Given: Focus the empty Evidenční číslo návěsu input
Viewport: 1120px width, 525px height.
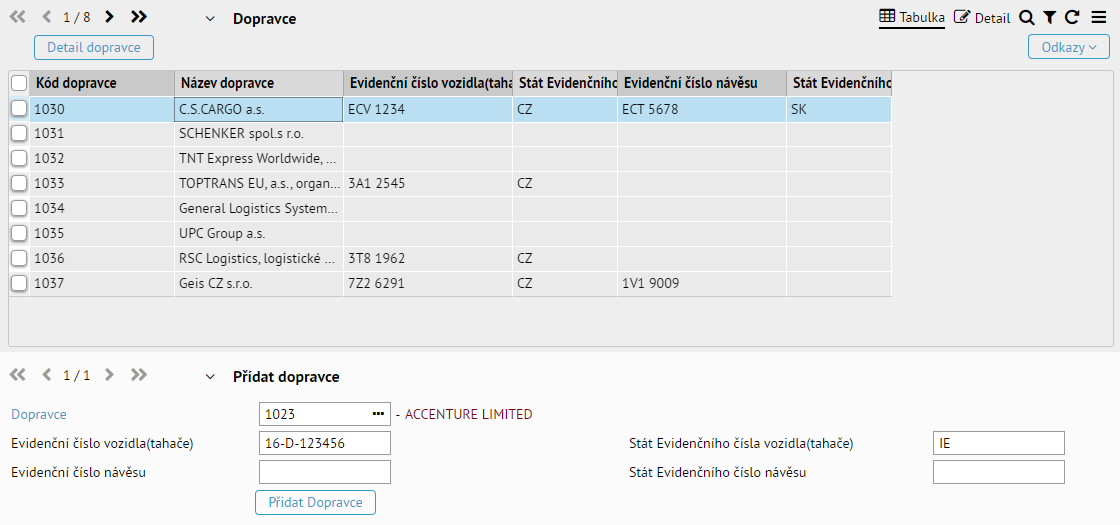Looking at the screenshot, I should [325, 472].
